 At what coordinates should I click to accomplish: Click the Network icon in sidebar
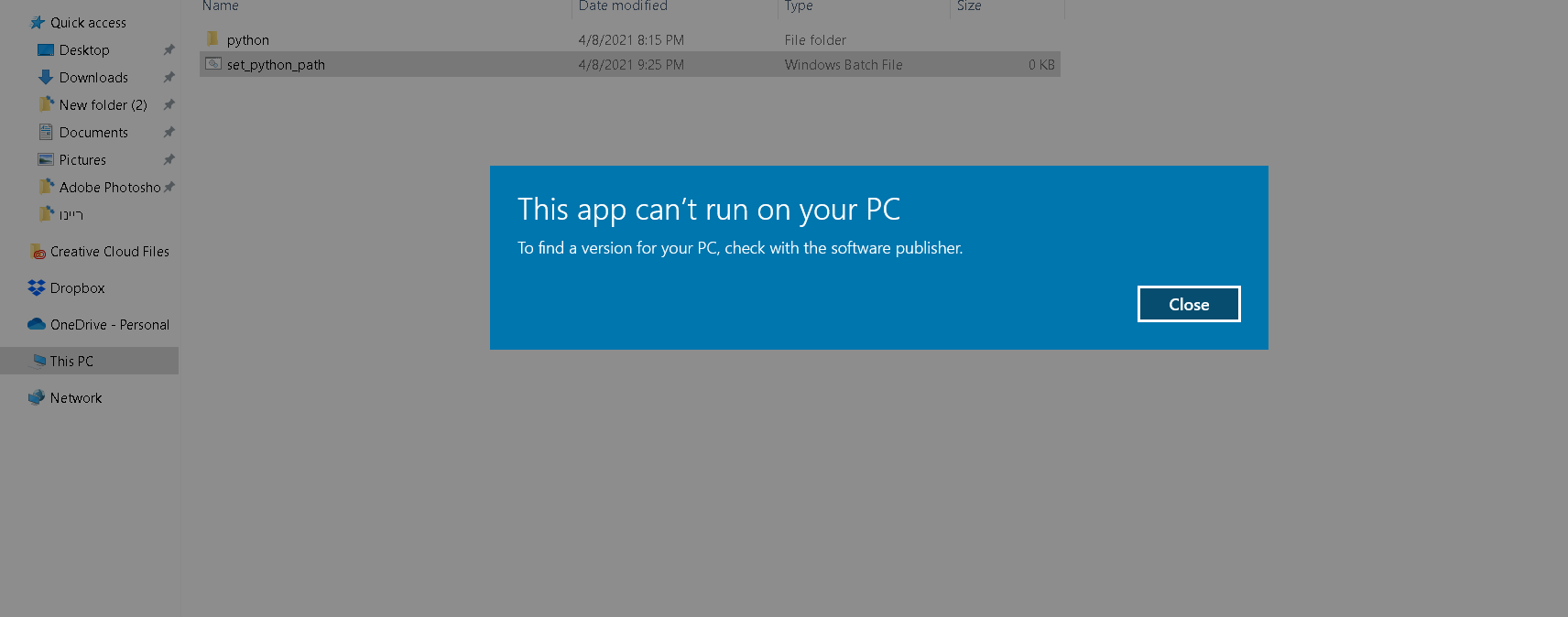pyautogui.click(x=37, y=398)
